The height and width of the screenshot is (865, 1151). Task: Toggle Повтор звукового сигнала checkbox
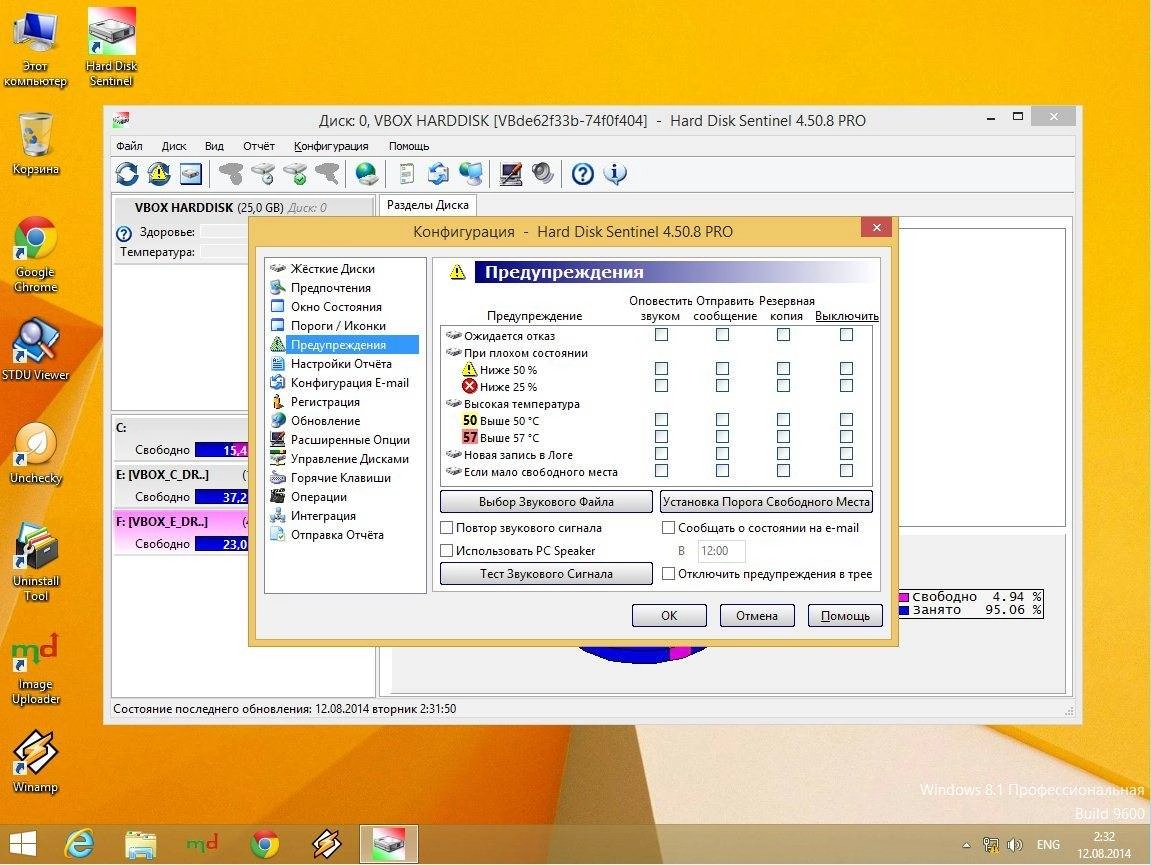tap(446, 527)
